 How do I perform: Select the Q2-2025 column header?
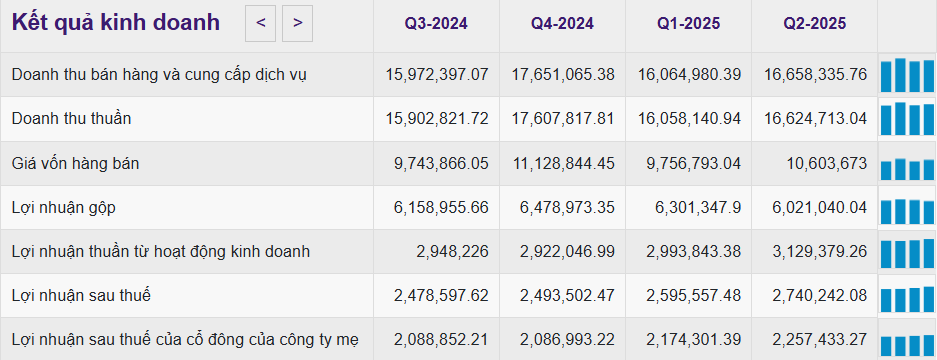(814, 23)
